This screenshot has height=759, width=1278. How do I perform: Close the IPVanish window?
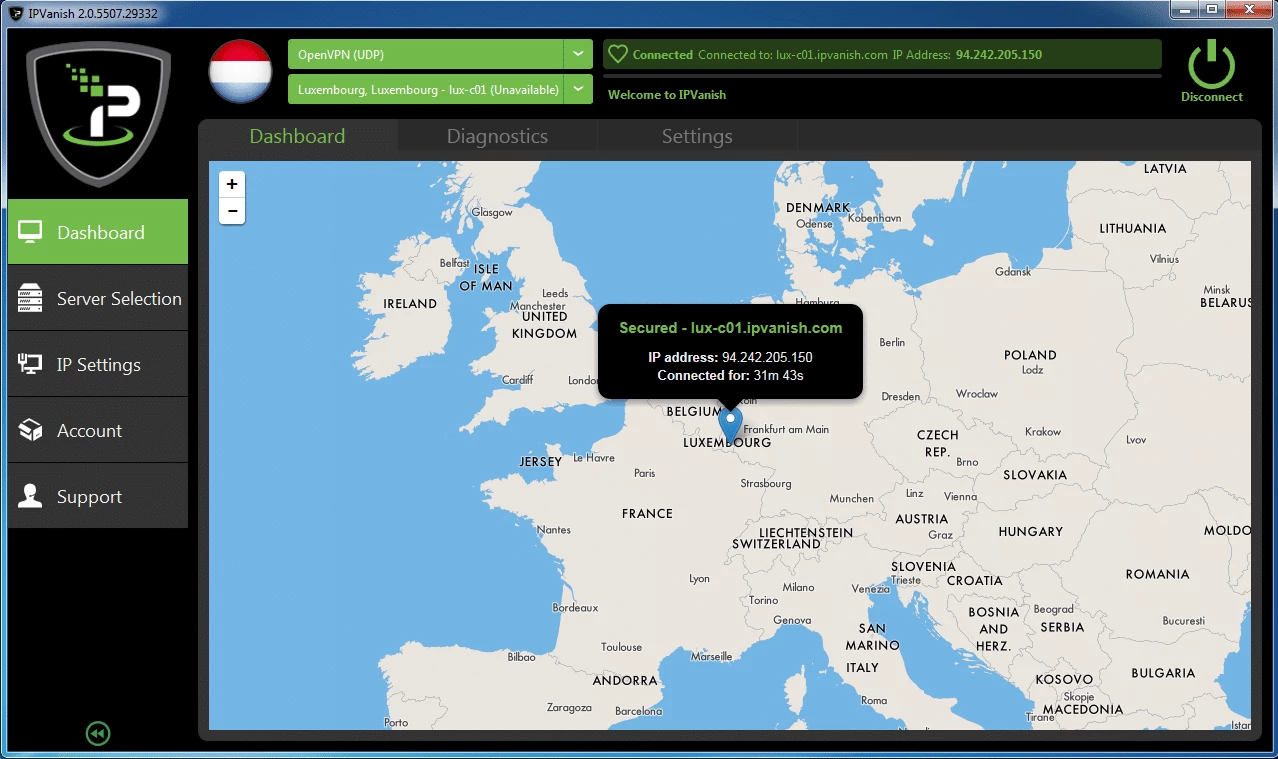[x=1249, y=10]
